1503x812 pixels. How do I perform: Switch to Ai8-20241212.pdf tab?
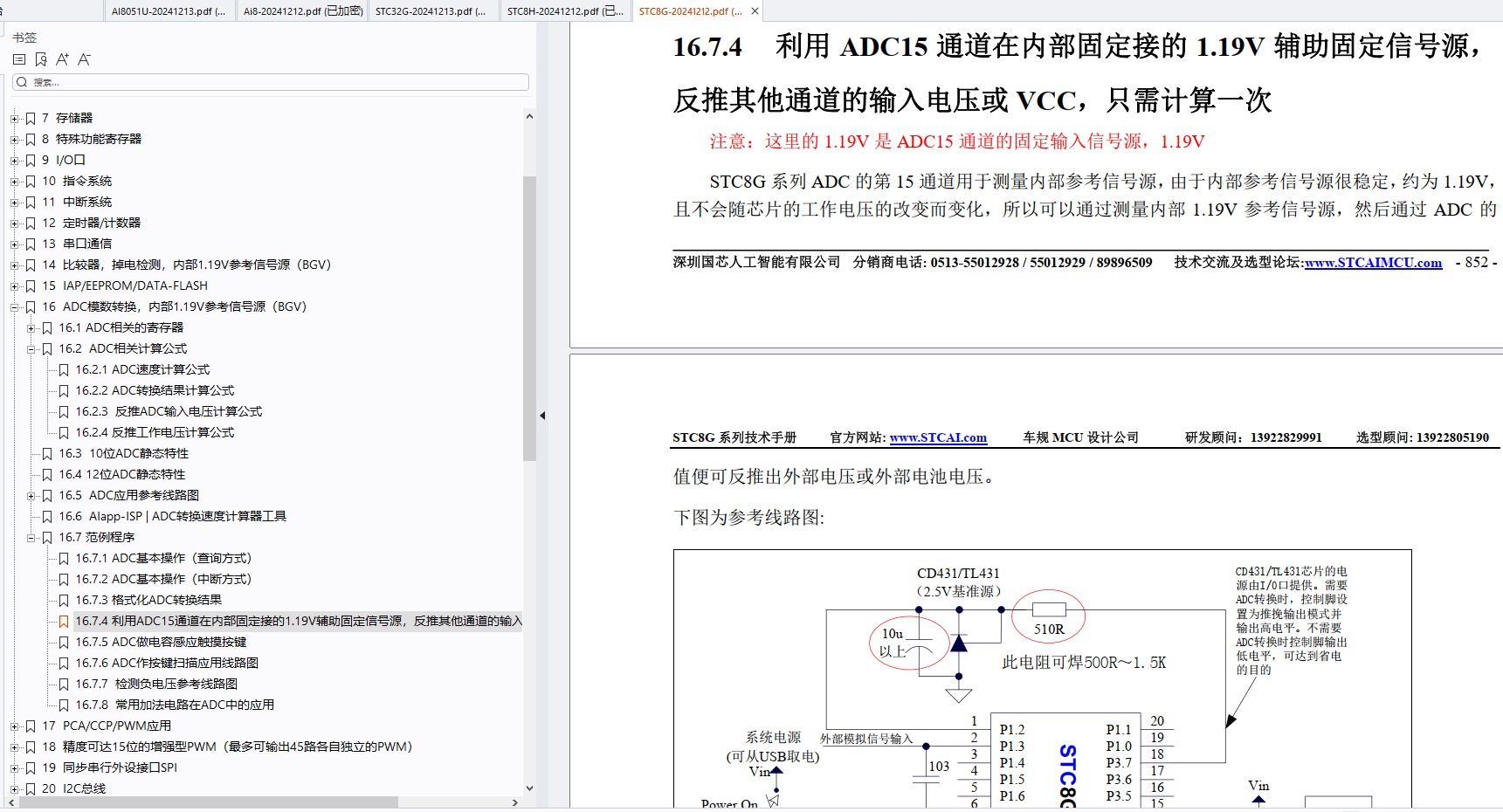click(x=302, y=11)
